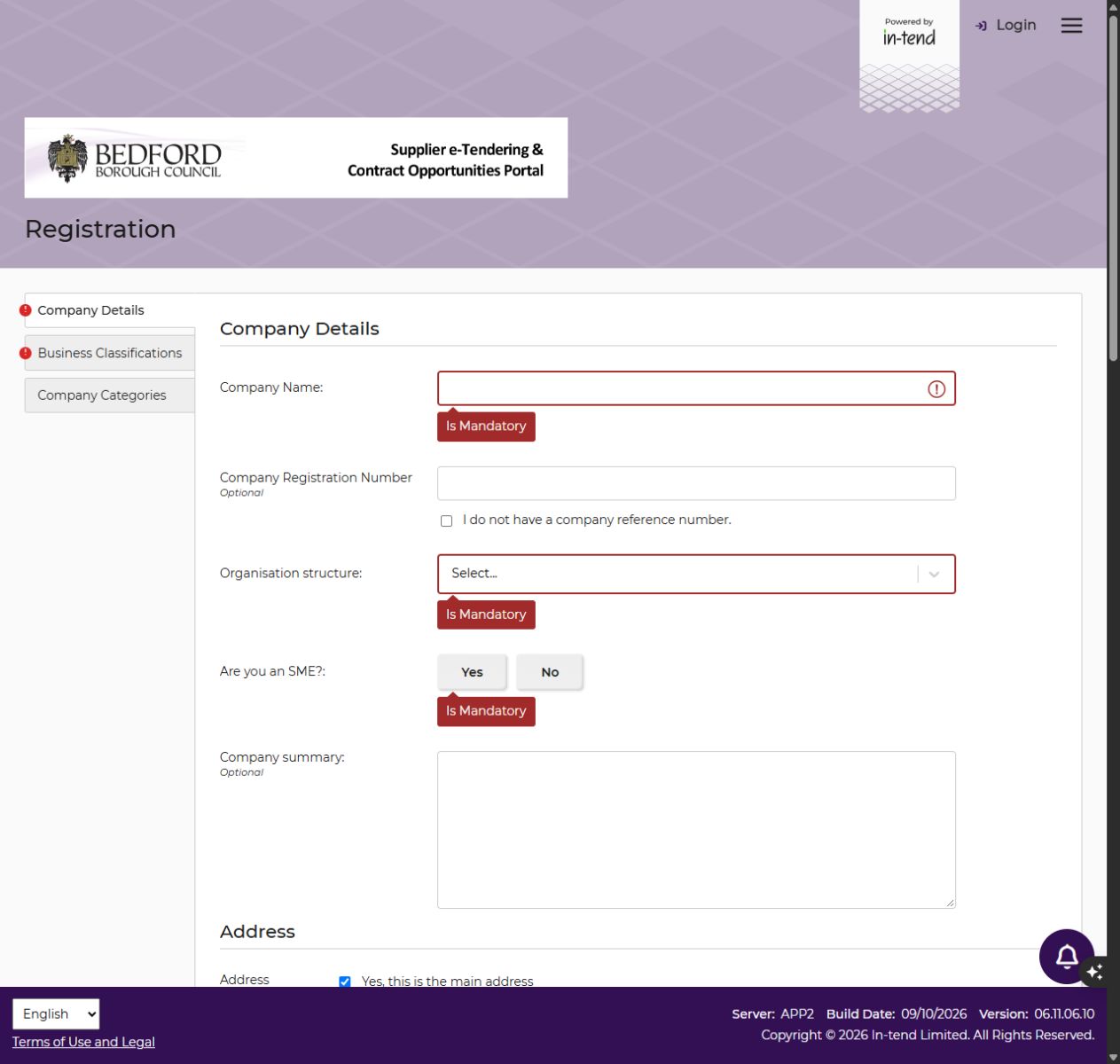Click the 'Is Mandatory' message under SME buttons
This screenshot has height=1064, width=1120.
tap(486, 711)
